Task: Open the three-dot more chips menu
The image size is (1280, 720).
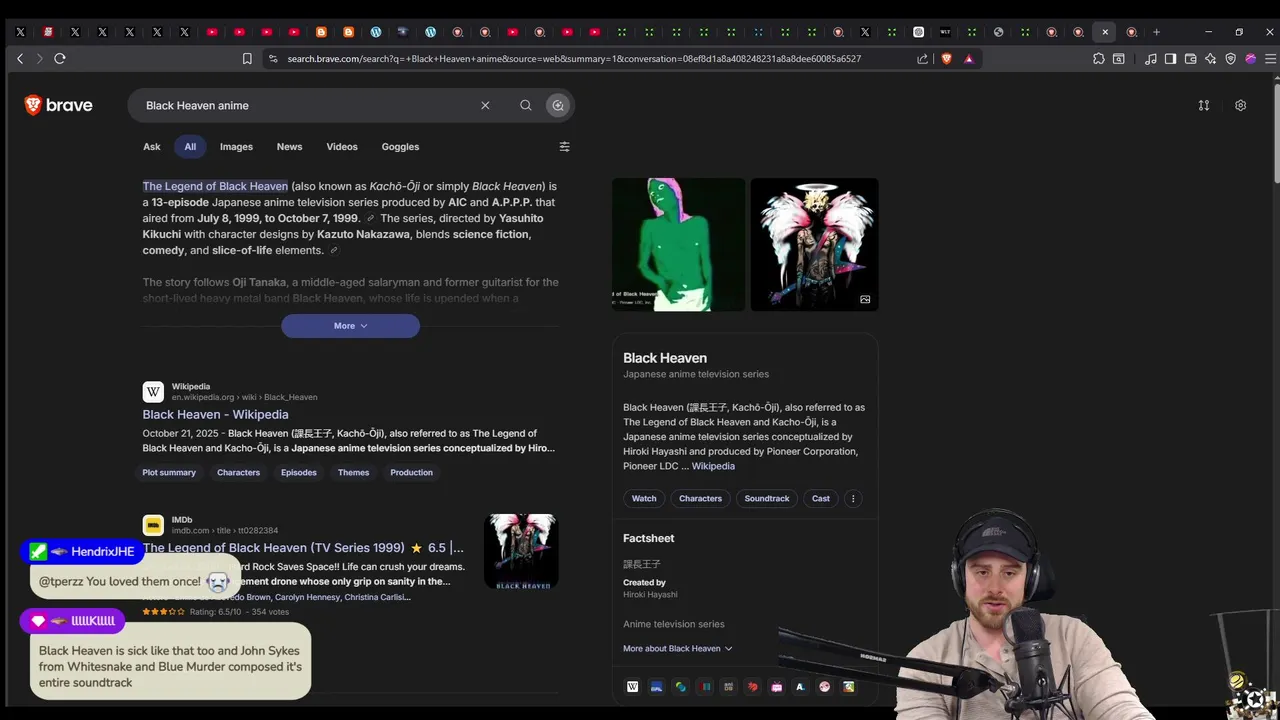Action: [x=853, y=498]
